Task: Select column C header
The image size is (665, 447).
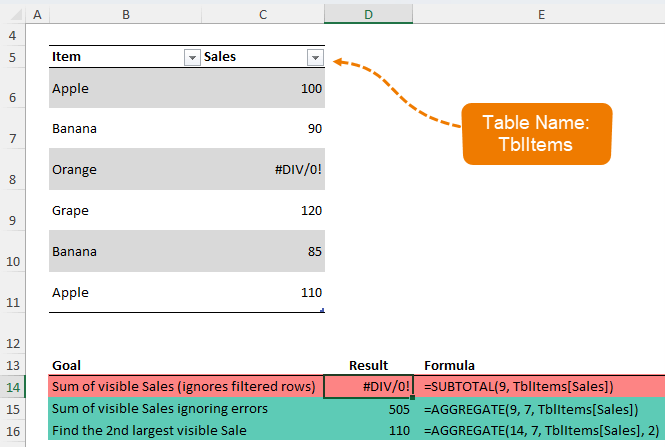Action: coord(263,15)
